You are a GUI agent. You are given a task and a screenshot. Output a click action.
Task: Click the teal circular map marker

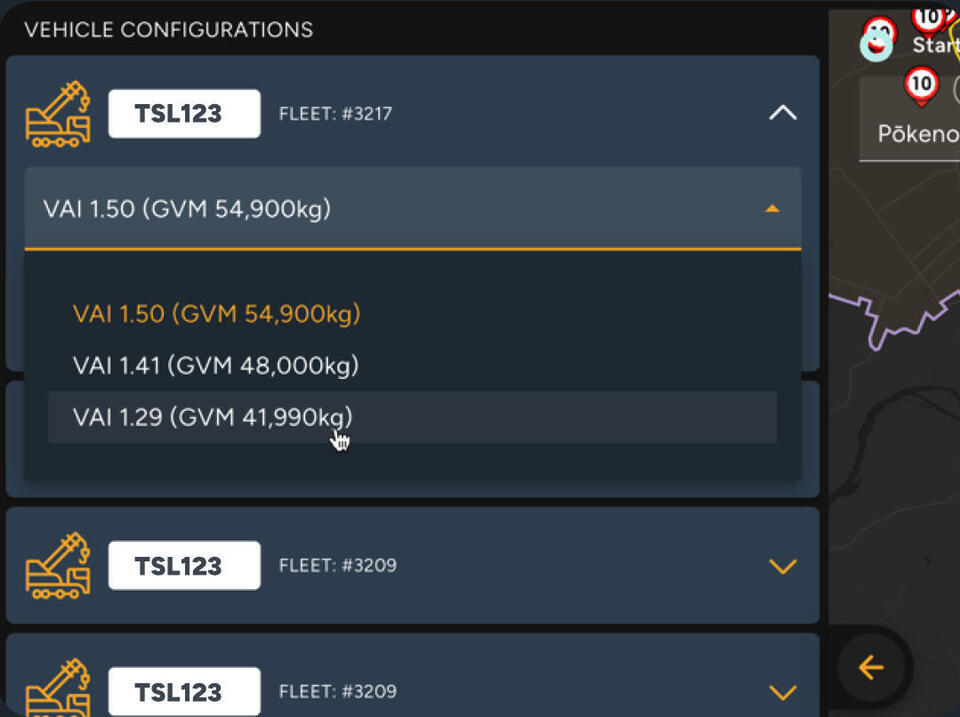[x=876, y=45]
